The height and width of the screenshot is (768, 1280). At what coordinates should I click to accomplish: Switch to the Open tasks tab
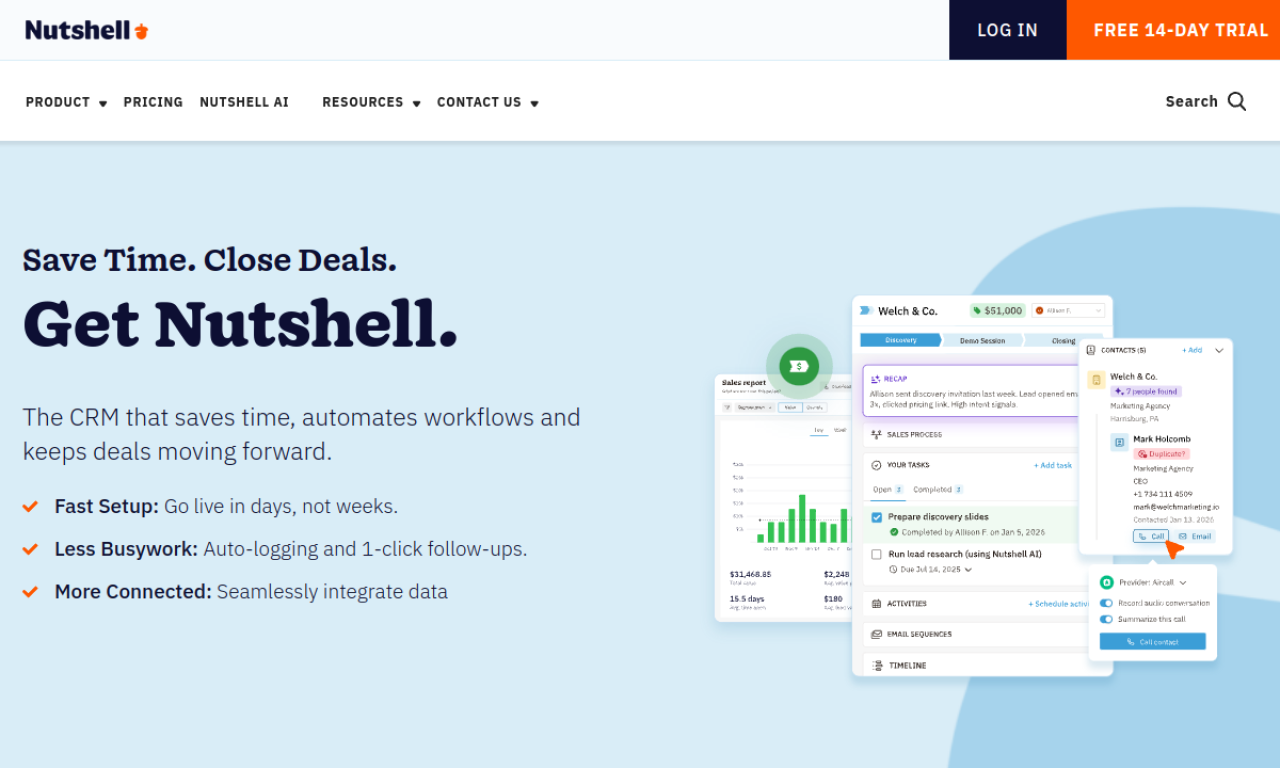pyautogui.click(x=888, y=490)
